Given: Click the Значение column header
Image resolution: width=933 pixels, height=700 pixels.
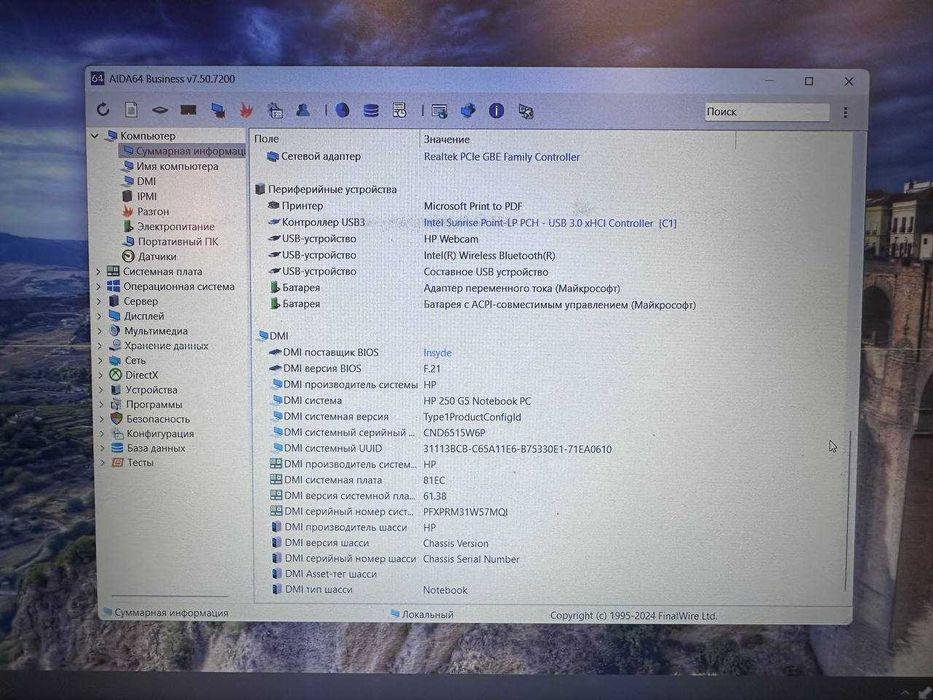Looking at the screenshot, I should (x=446, y=139).
